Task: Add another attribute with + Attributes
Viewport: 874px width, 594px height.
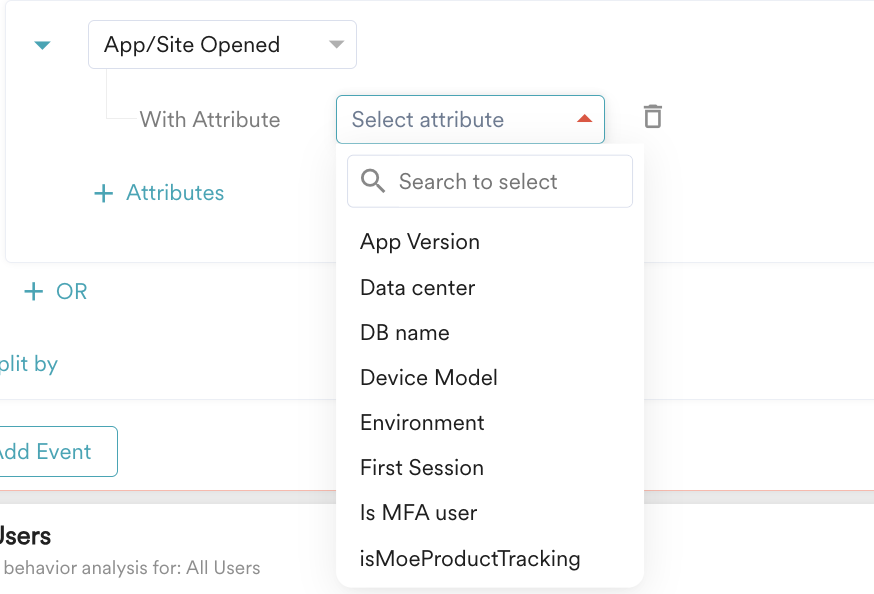Action: 174,193
